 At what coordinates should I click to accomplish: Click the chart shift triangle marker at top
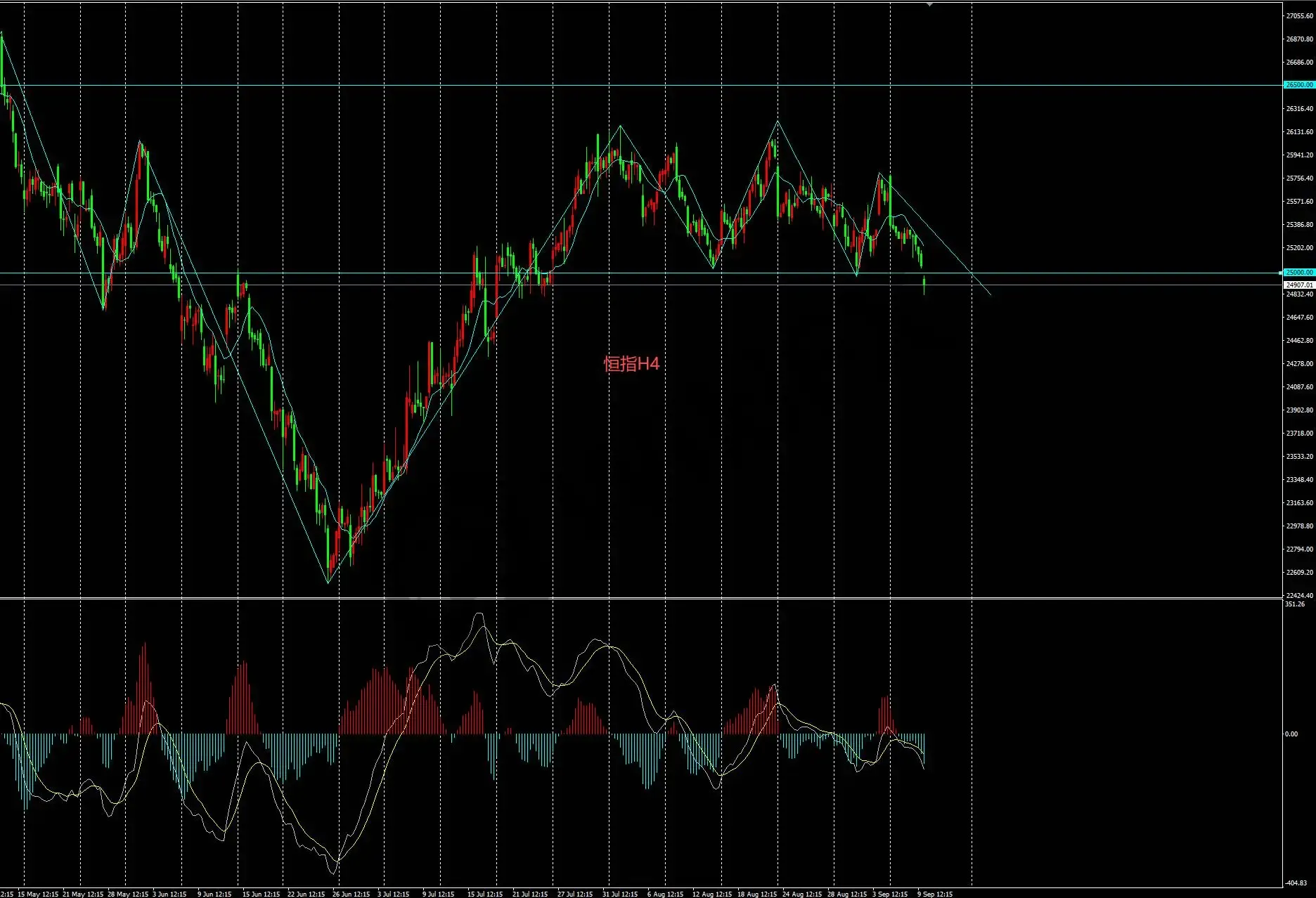tap(930, 4)
